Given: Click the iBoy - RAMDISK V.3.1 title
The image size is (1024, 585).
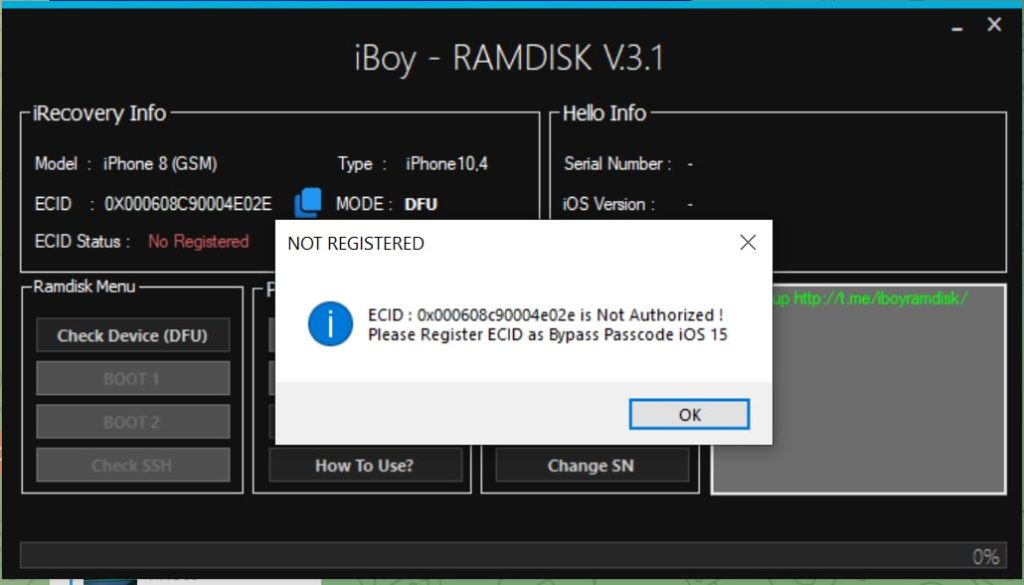Looking at the screenshot, I should click(x=509, y=58).
